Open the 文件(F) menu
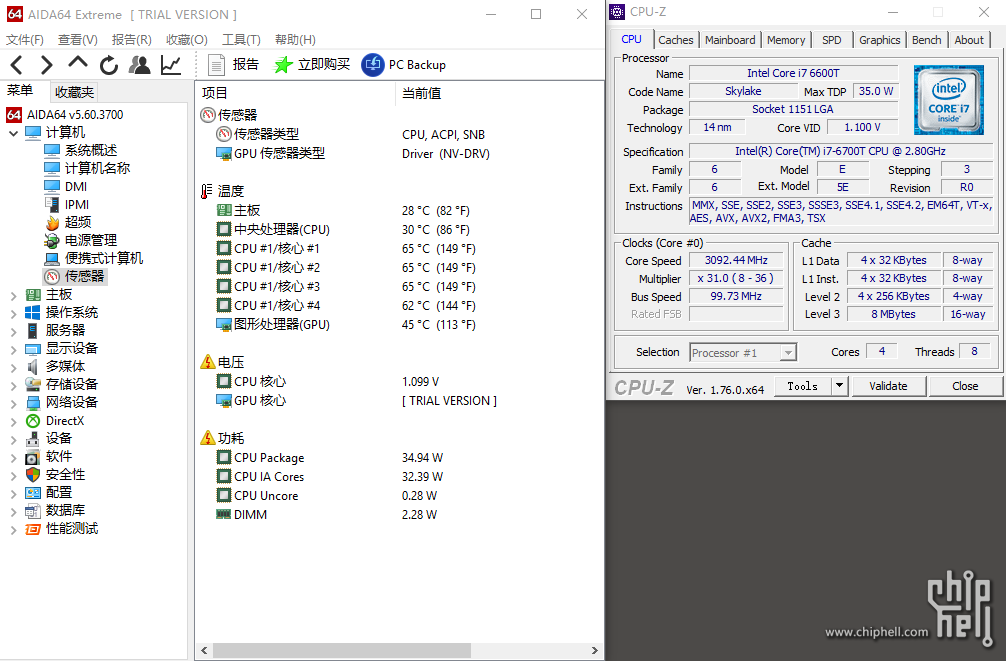This screenshot has width=1006, height=661. tap(25, 40)
